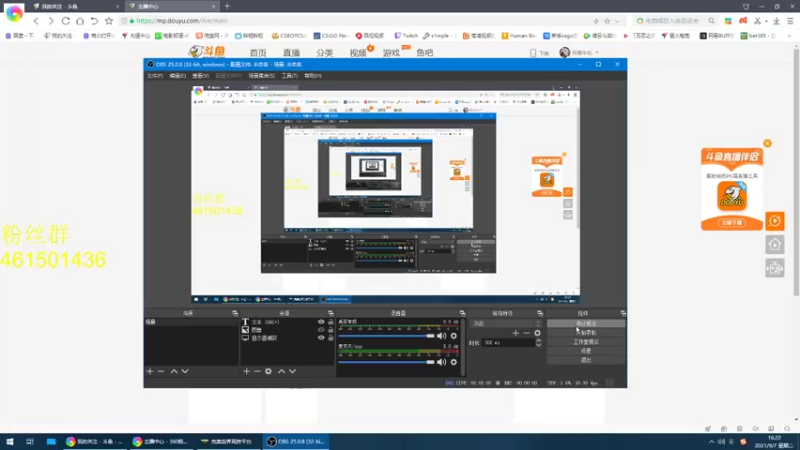Viewport: 800px width, 450px height.
Task: Click the 退出 exit button in Controls
Action: pos(586,360)
